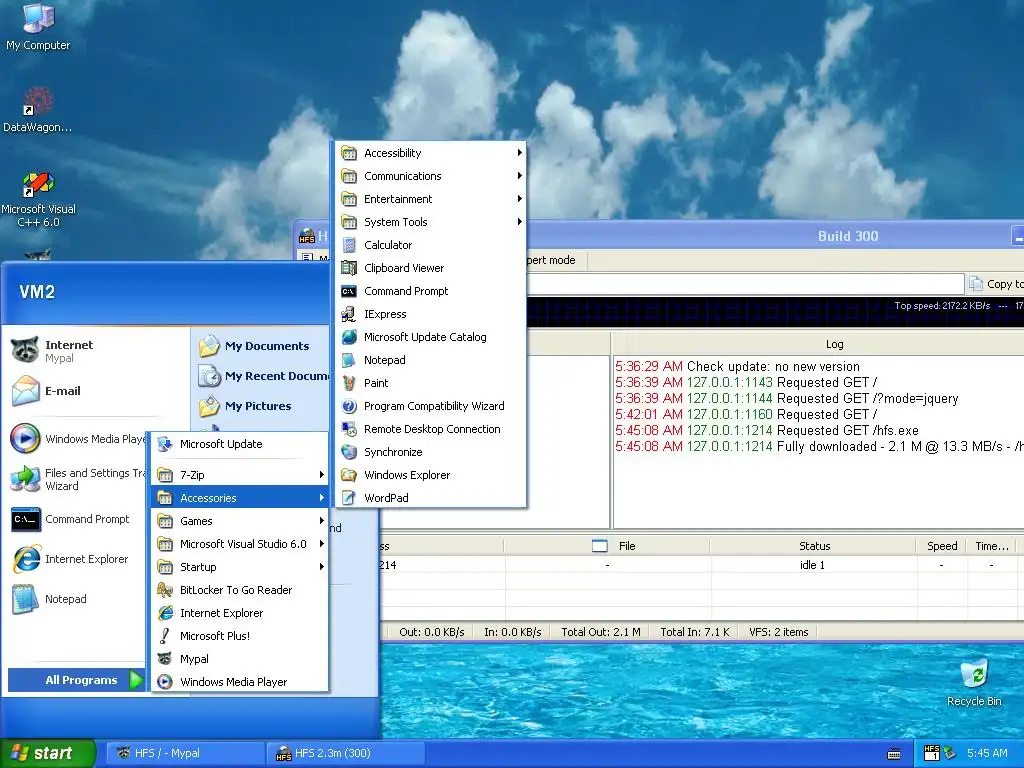Expand the Communications submenu

pos(430,176)
